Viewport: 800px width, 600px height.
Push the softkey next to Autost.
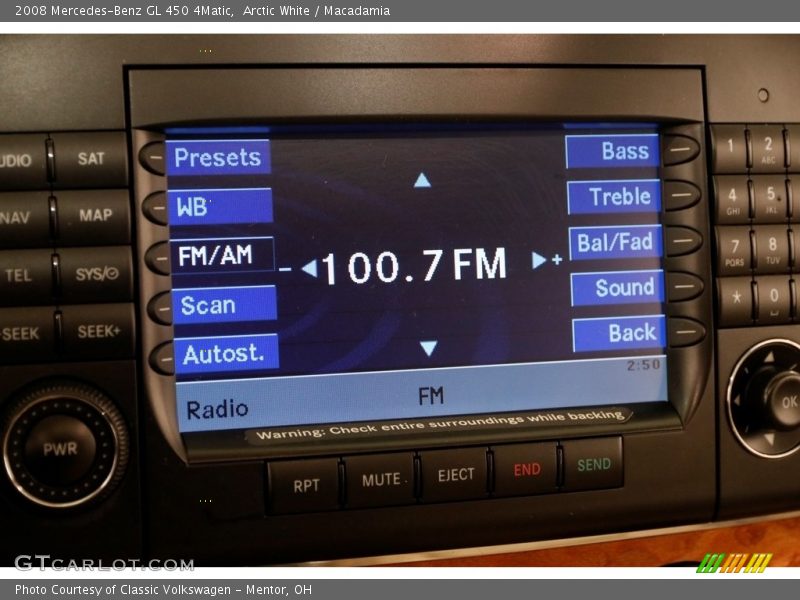click(x=163, y=358)
